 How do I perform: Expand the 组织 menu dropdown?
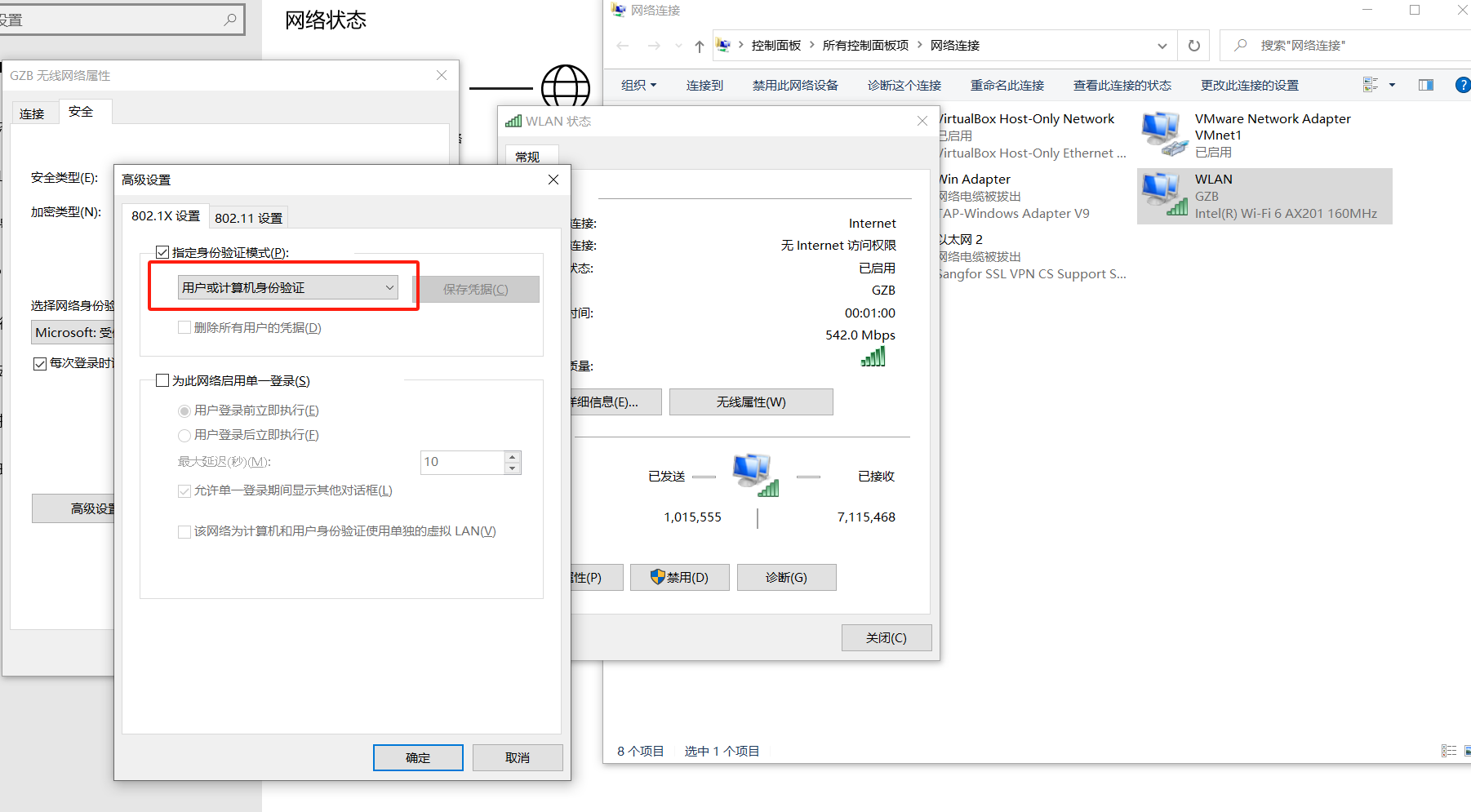tap(638, 85)
